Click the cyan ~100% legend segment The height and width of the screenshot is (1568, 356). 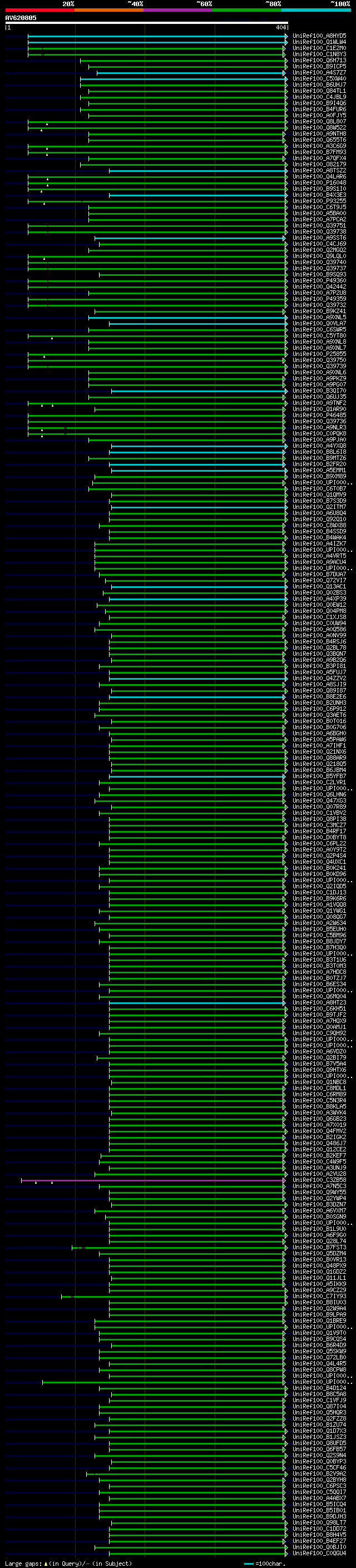(317, 11)
